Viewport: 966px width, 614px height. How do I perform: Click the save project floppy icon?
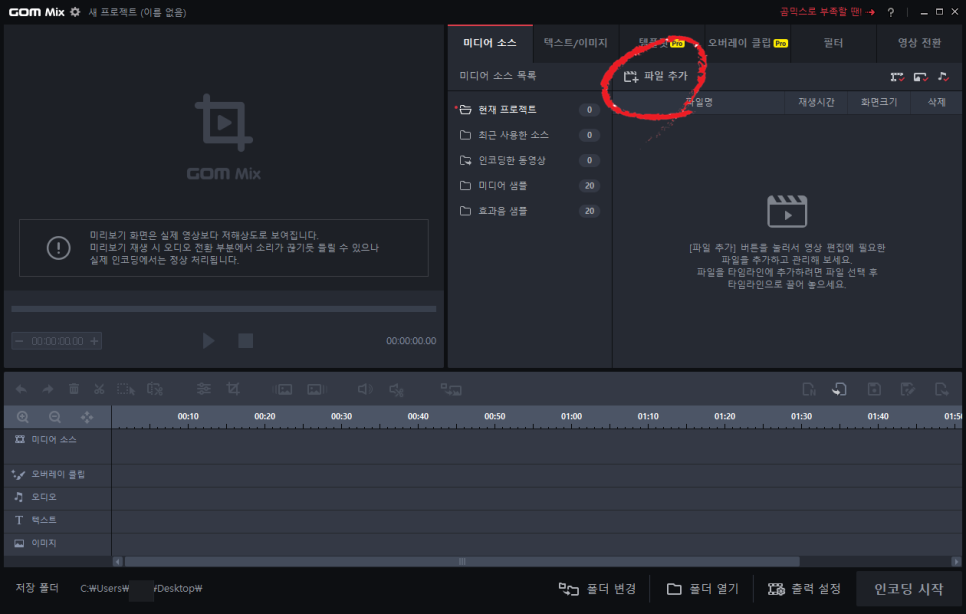[x=874, y=389]
